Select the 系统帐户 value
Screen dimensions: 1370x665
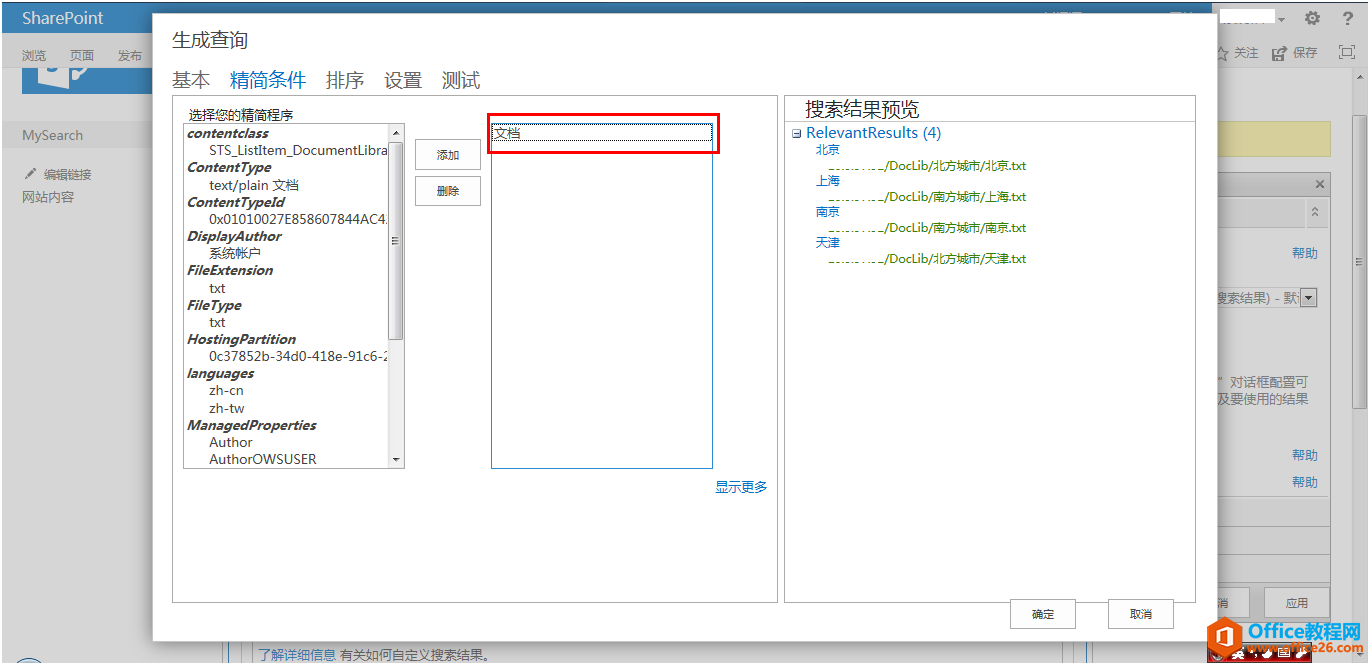point(235,253)
